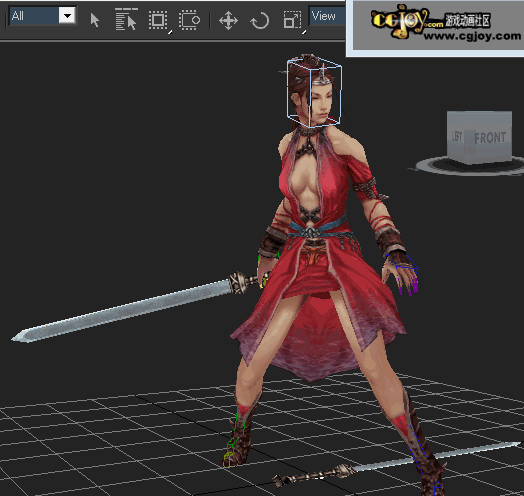
Task: Open the 'View' reference coordinate dropdown
Action: pyautogui.click(x=328, y=16)
